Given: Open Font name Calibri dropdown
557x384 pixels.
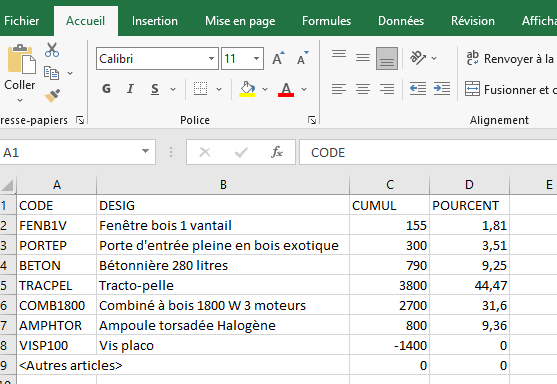Looking at the screenshot, I should [211, 58].
